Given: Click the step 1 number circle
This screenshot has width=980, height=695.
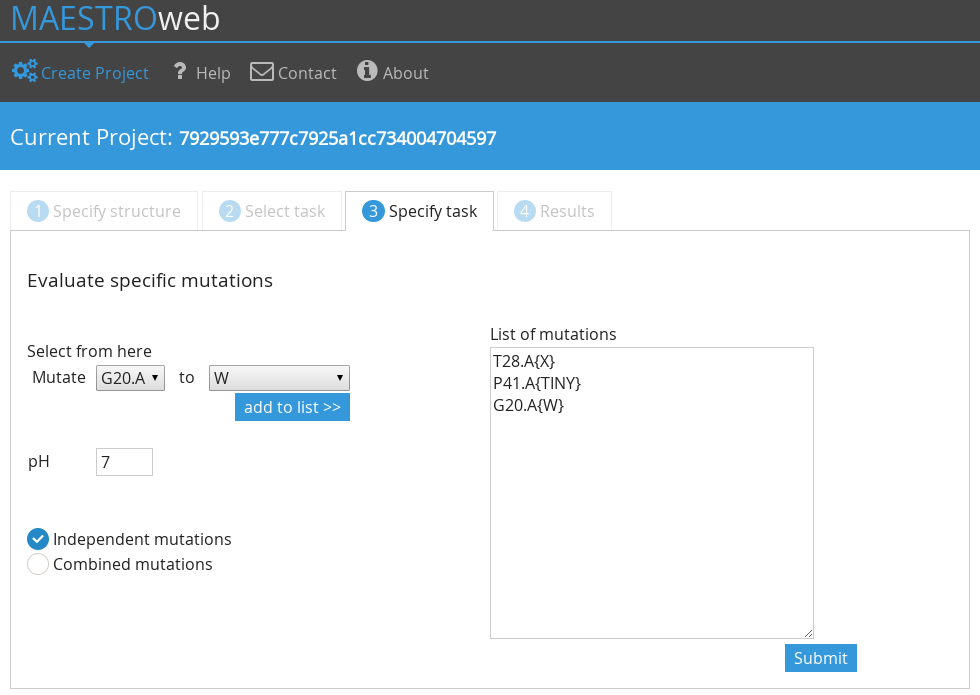Looking at the screenshot, I should pyautogui.click(x=38, y=211).
